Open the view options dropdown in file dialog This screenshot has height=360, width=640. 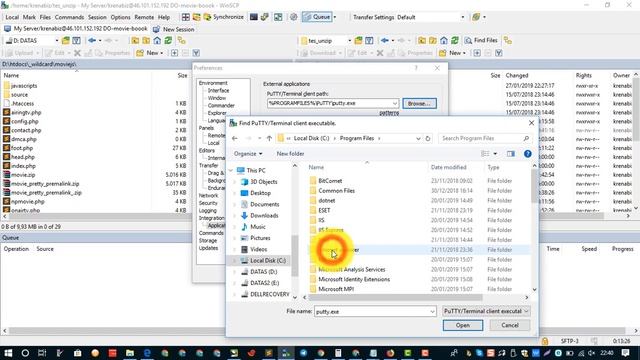point(495,154)
